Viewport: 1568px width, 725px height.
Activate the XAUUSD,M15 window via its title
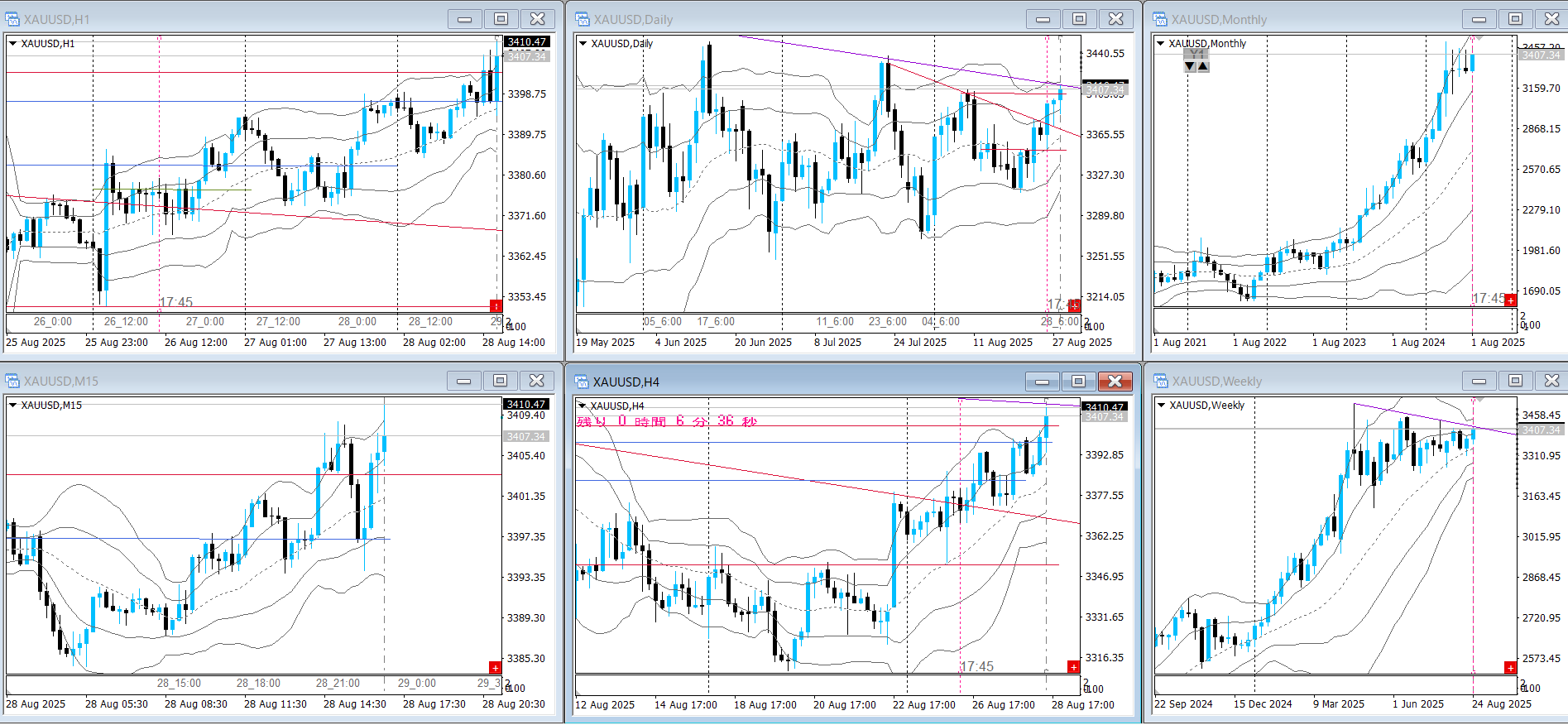click(x=61, y=381)
